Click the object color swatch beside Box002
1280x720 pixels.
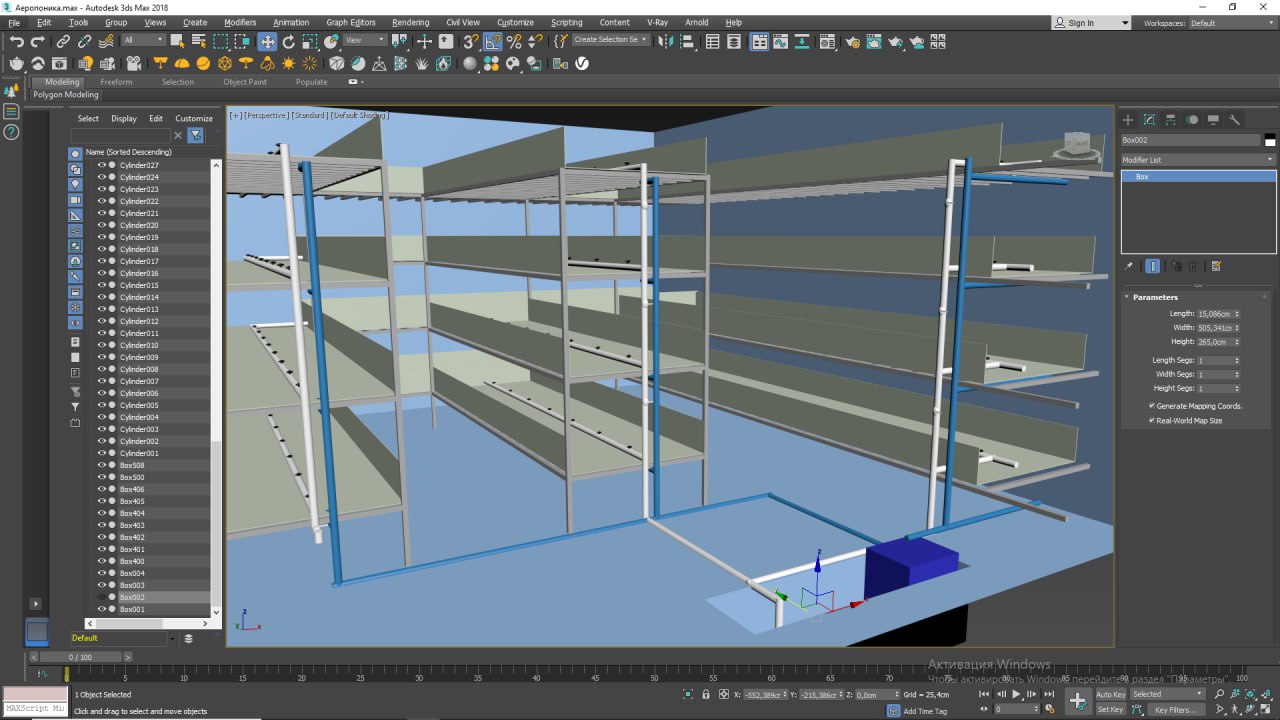[x=1270, y=141]
